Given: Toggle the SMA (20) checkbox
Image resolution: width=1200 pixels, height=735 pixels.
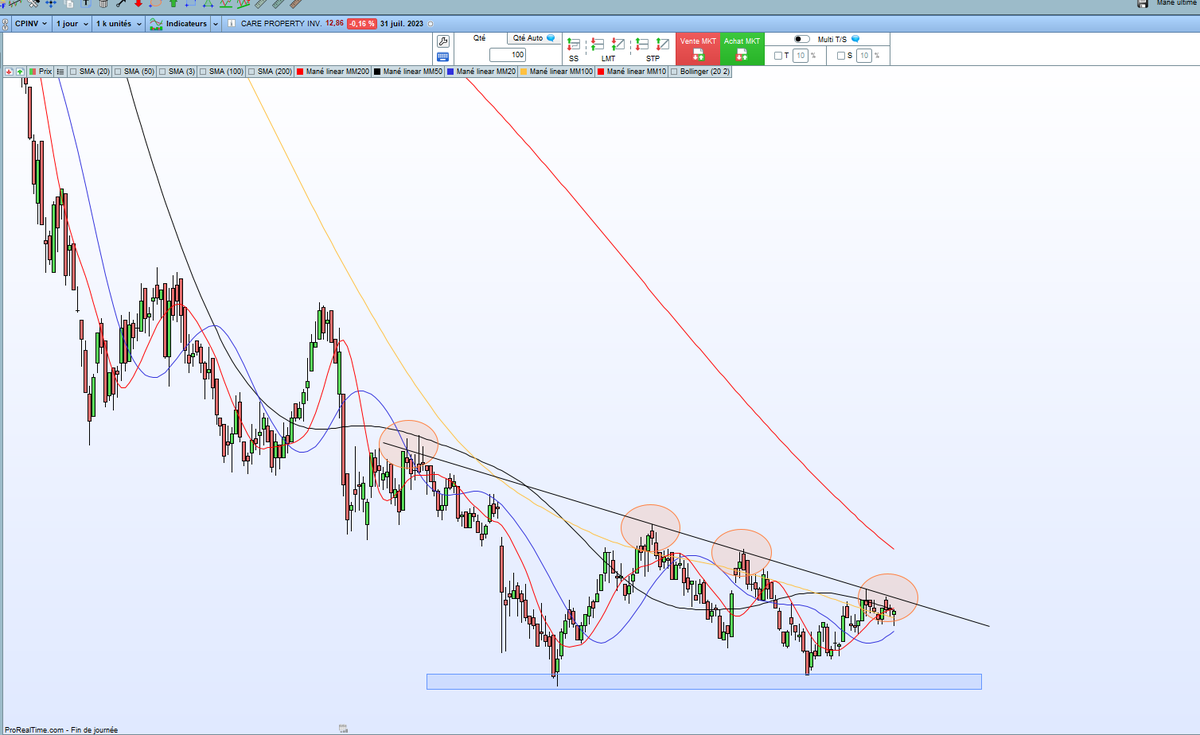Looking at the screenshot, I should (74, 72).
